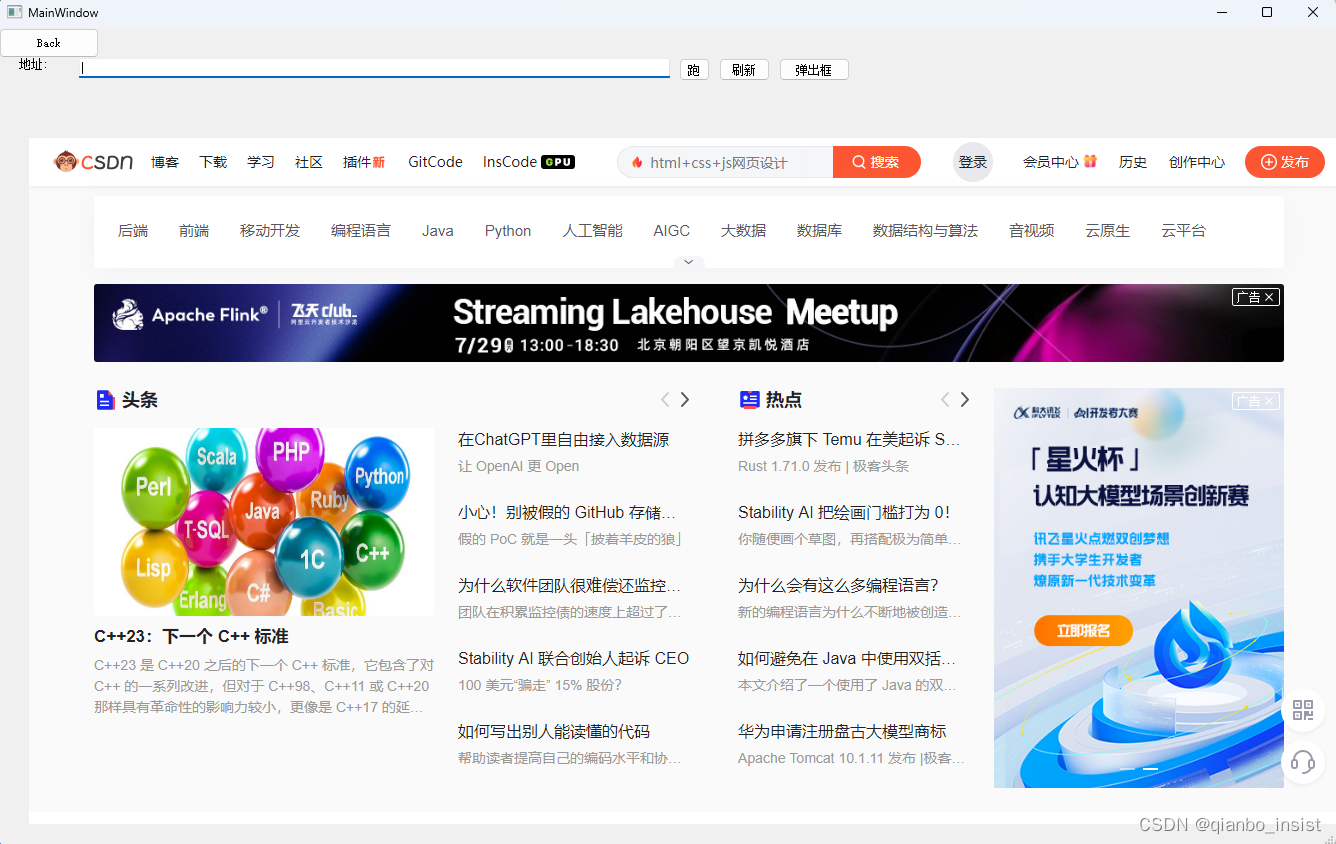Select the AIGC category tab
Image resolution: width=1336 pixels, height=844 pixels.
click(x=672, y=231)
